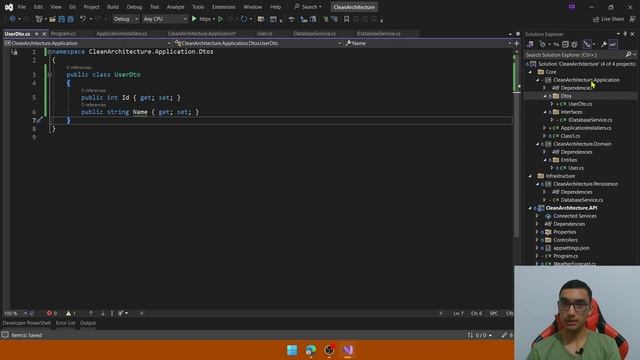The width and height of the screenshot is (640, 360).
Task: Click the Start Debugging green play icon
Action: [x=194, y=19]
